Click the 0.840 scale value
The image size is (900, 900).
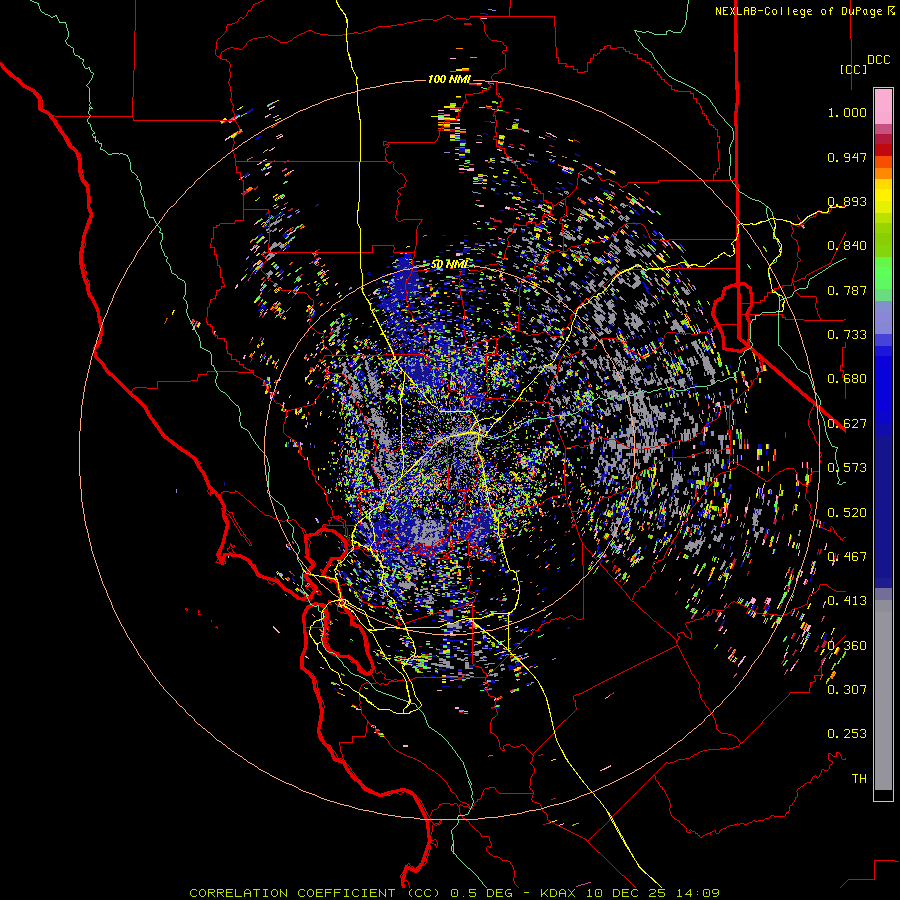coord(847,246)
